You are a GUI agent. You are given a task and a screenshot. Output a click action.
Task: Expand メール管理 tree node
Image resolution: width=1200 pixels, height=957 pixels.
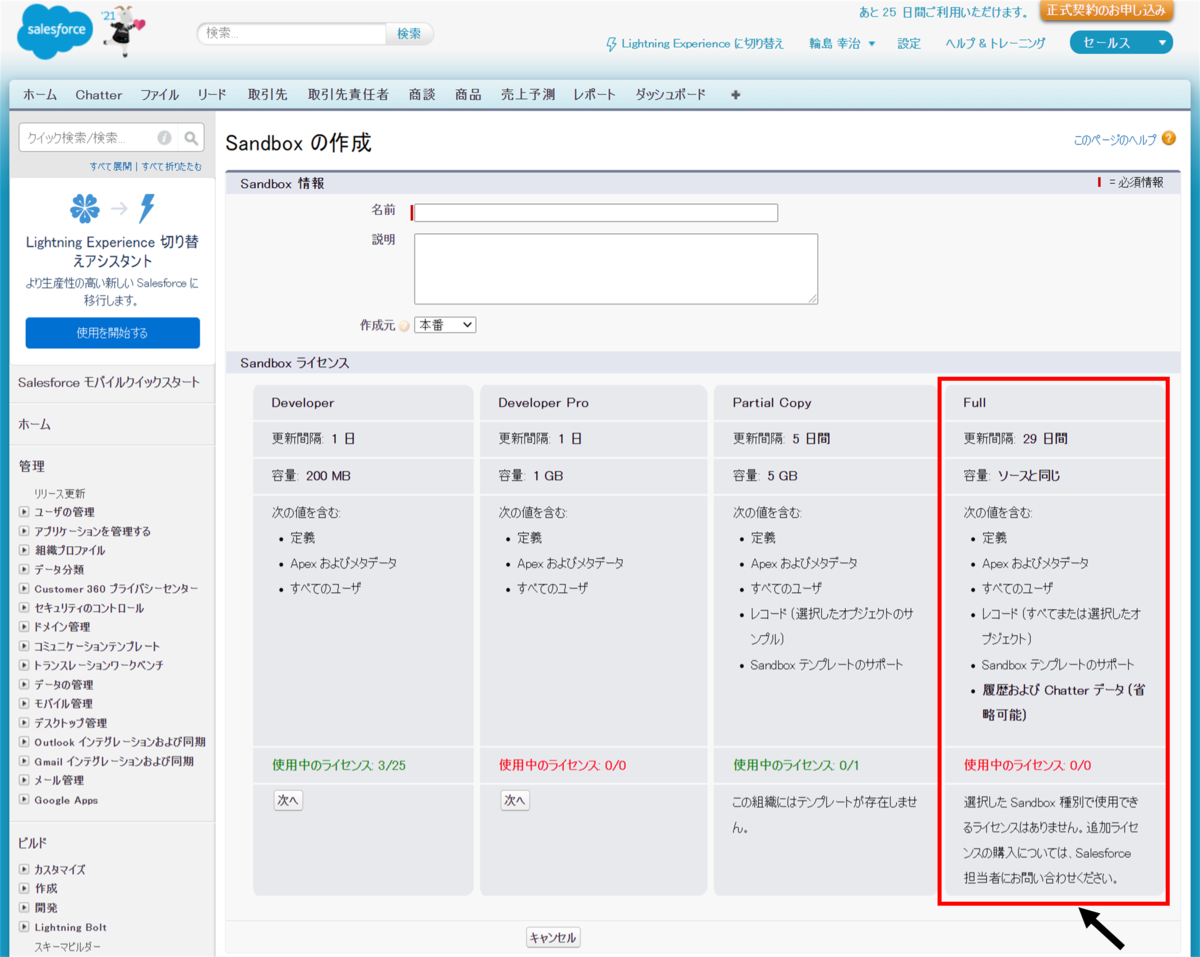[x=24, y=780]
